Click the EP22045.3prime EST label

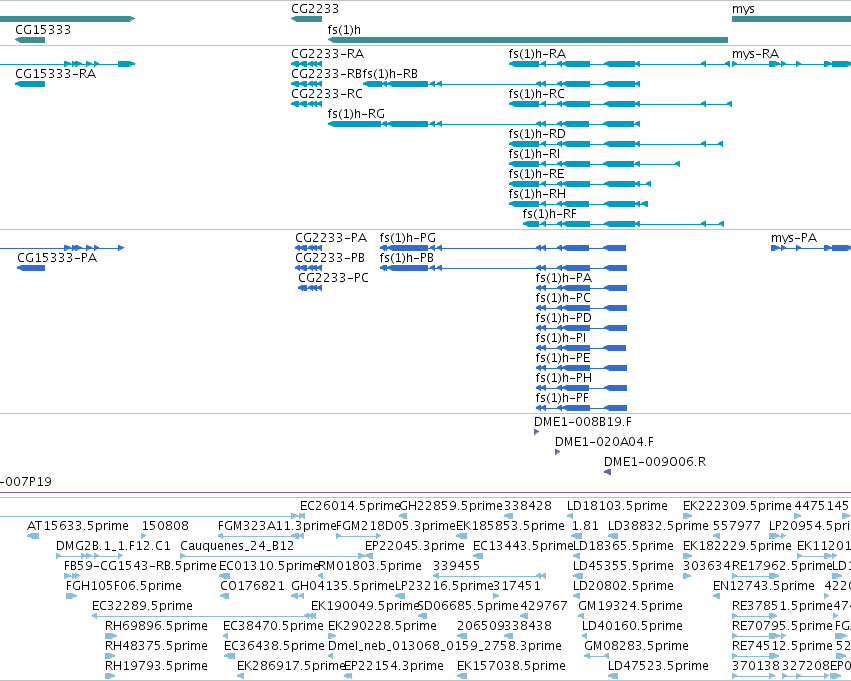pos(415,546)
